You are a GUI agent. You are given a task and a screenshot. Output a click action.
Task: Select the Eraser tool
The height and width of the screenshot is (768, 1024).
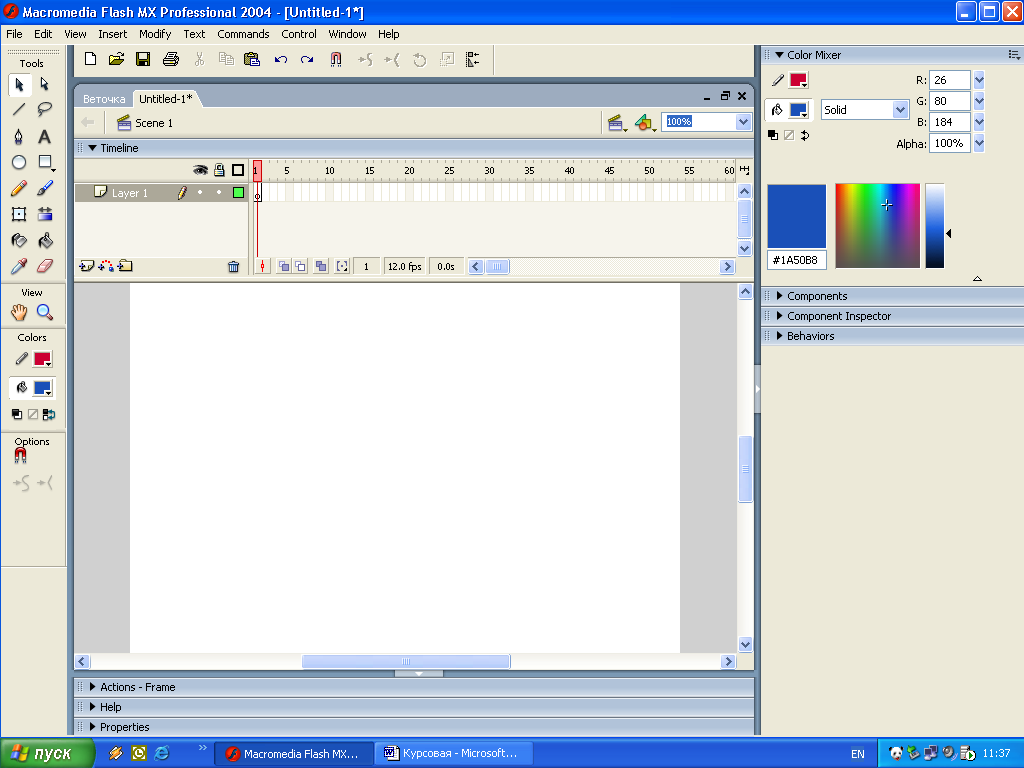[x=44, y=266]
